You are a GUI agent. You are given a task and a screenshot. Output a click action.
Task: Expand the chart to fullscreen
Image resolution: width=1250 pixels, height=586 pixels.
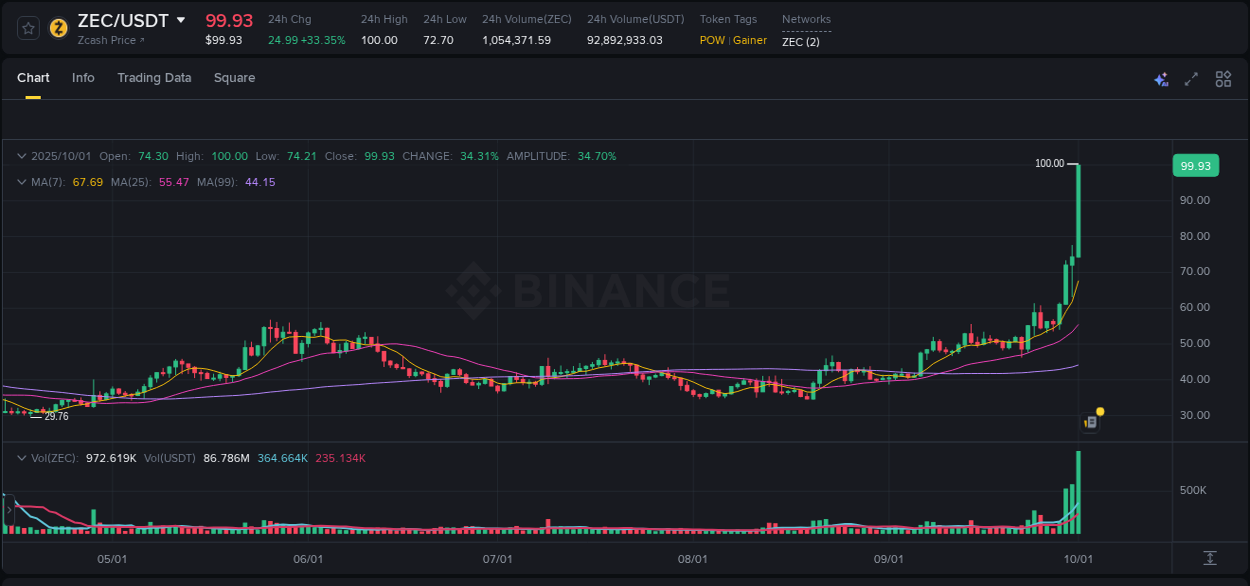pos(1191,78)
